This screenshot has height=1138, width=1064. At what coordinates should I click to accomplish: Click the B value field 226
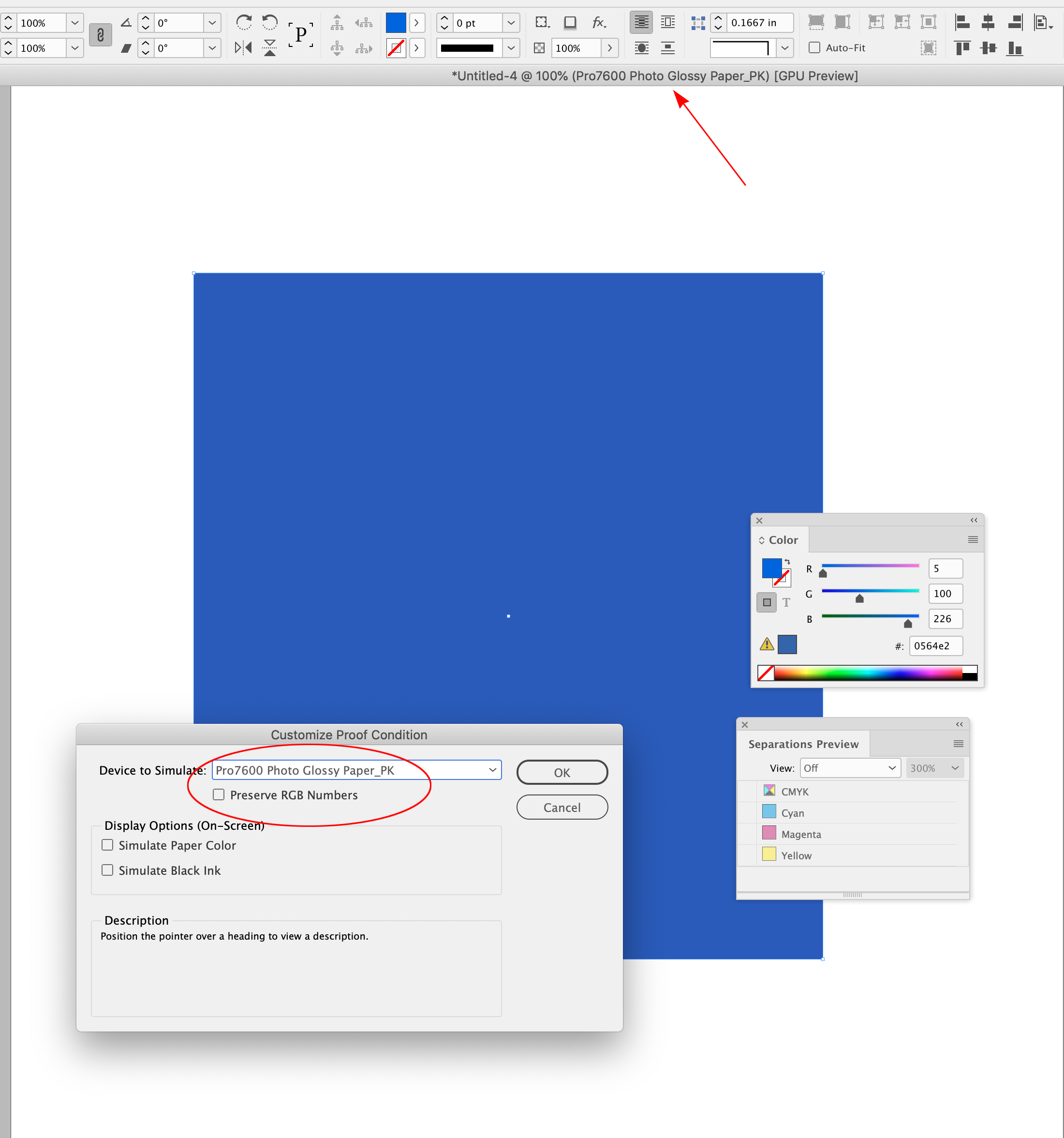[x=945, y=618]
